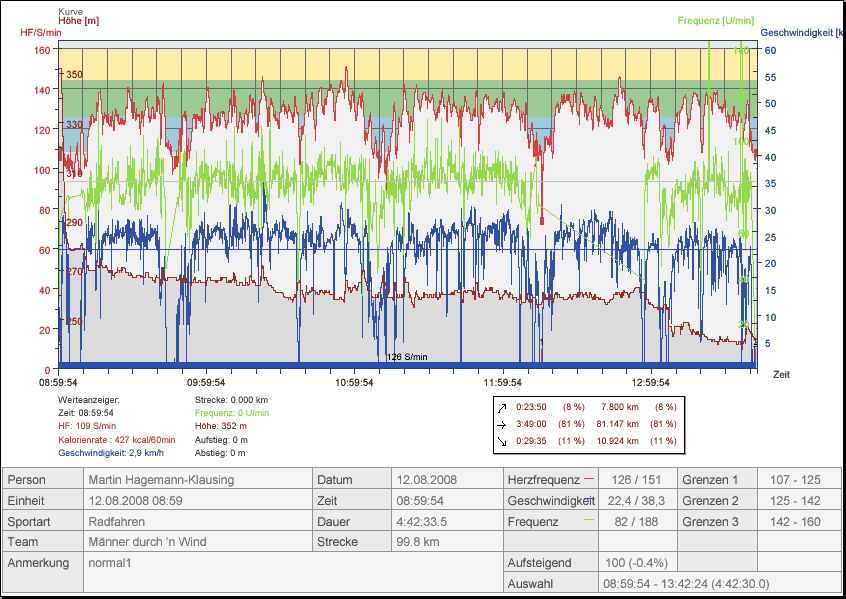Click the red Herzfrequenz legend line marker
846x599 pixels.
coord(588,479)
